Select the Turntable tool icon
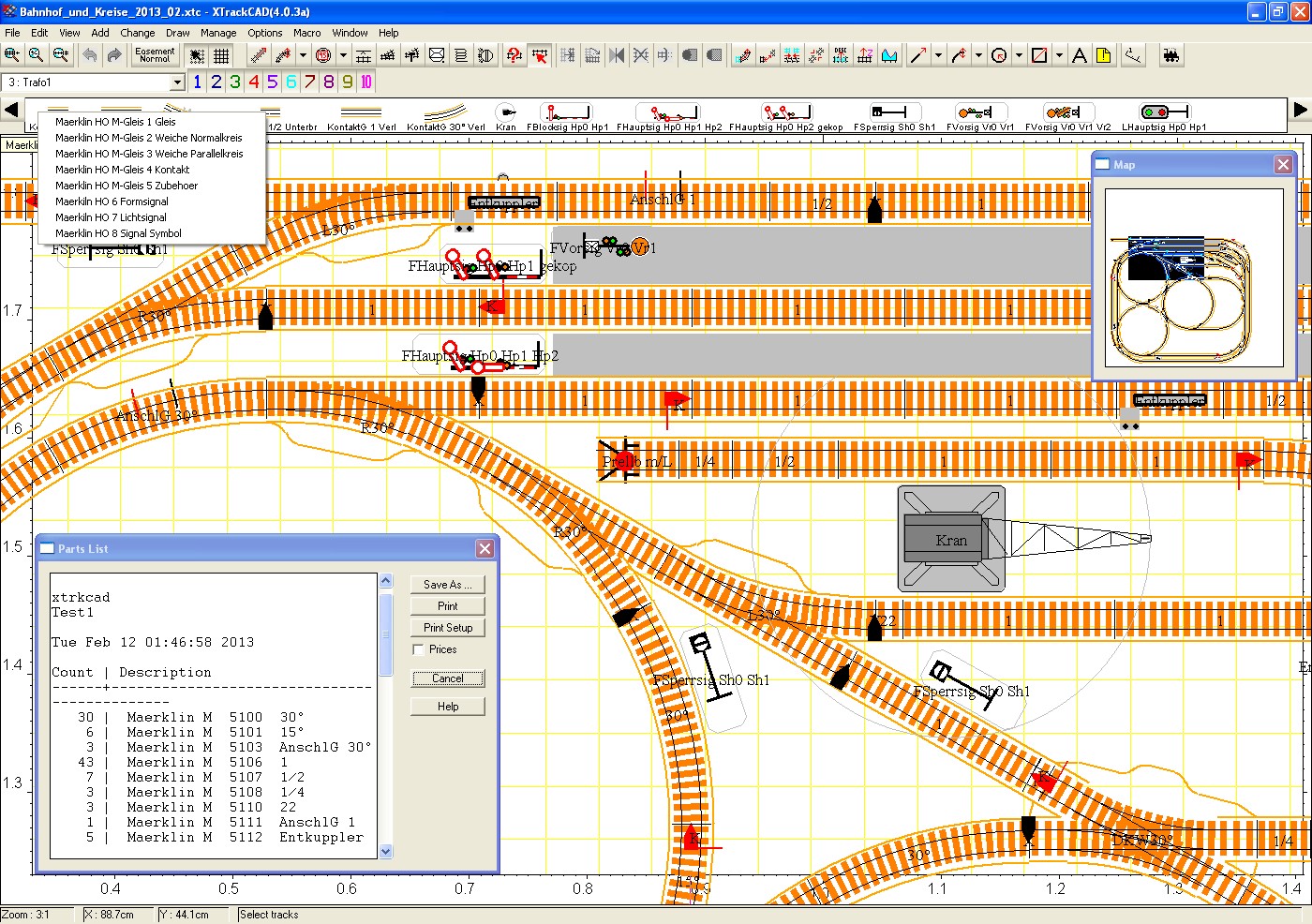This screenshot has width=1312, height=924. pyautogui.click(x=485, y=55)
